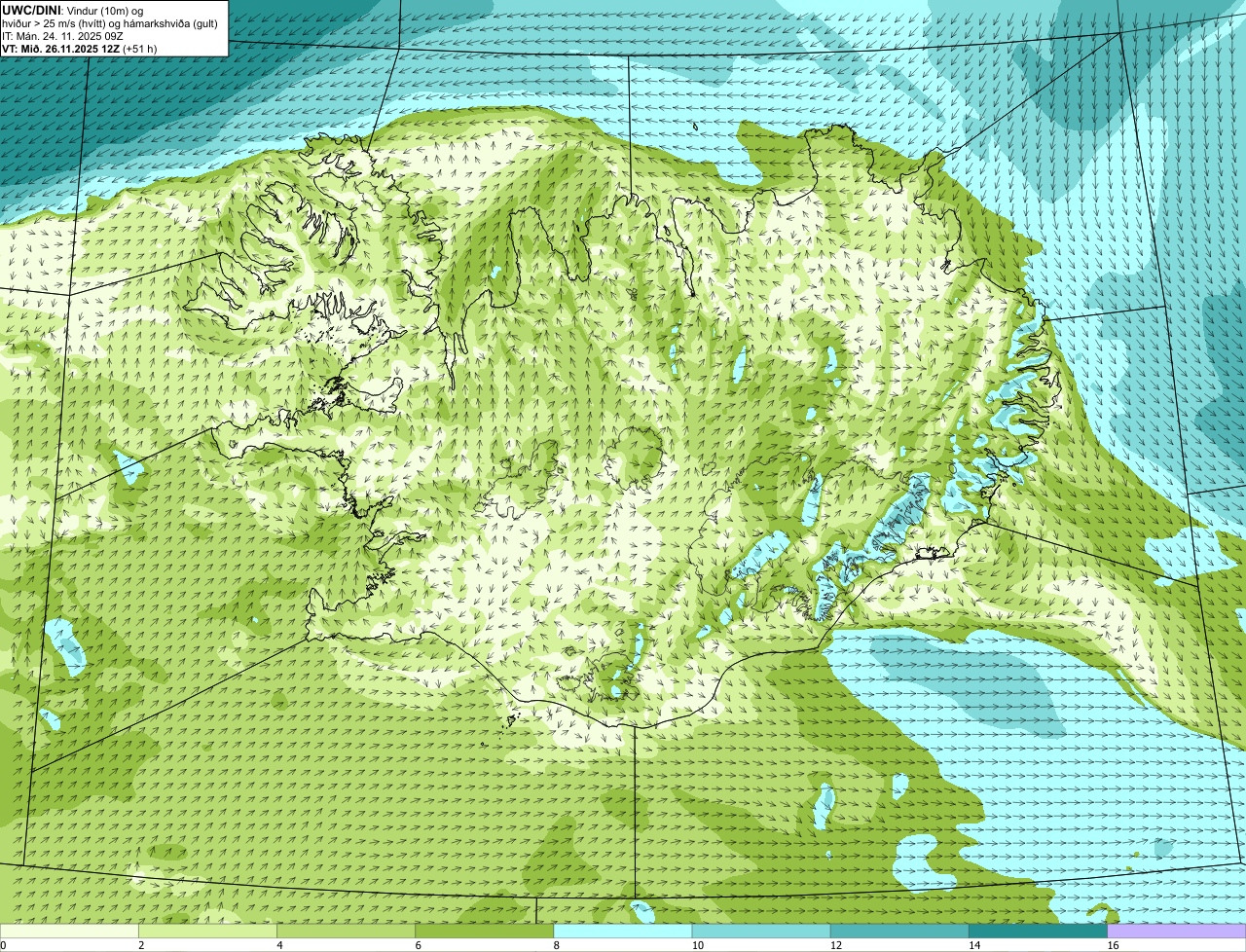Click the legend scale label "6"
1246x952 pixels.
pyautogui.click(x=418, y=945)
